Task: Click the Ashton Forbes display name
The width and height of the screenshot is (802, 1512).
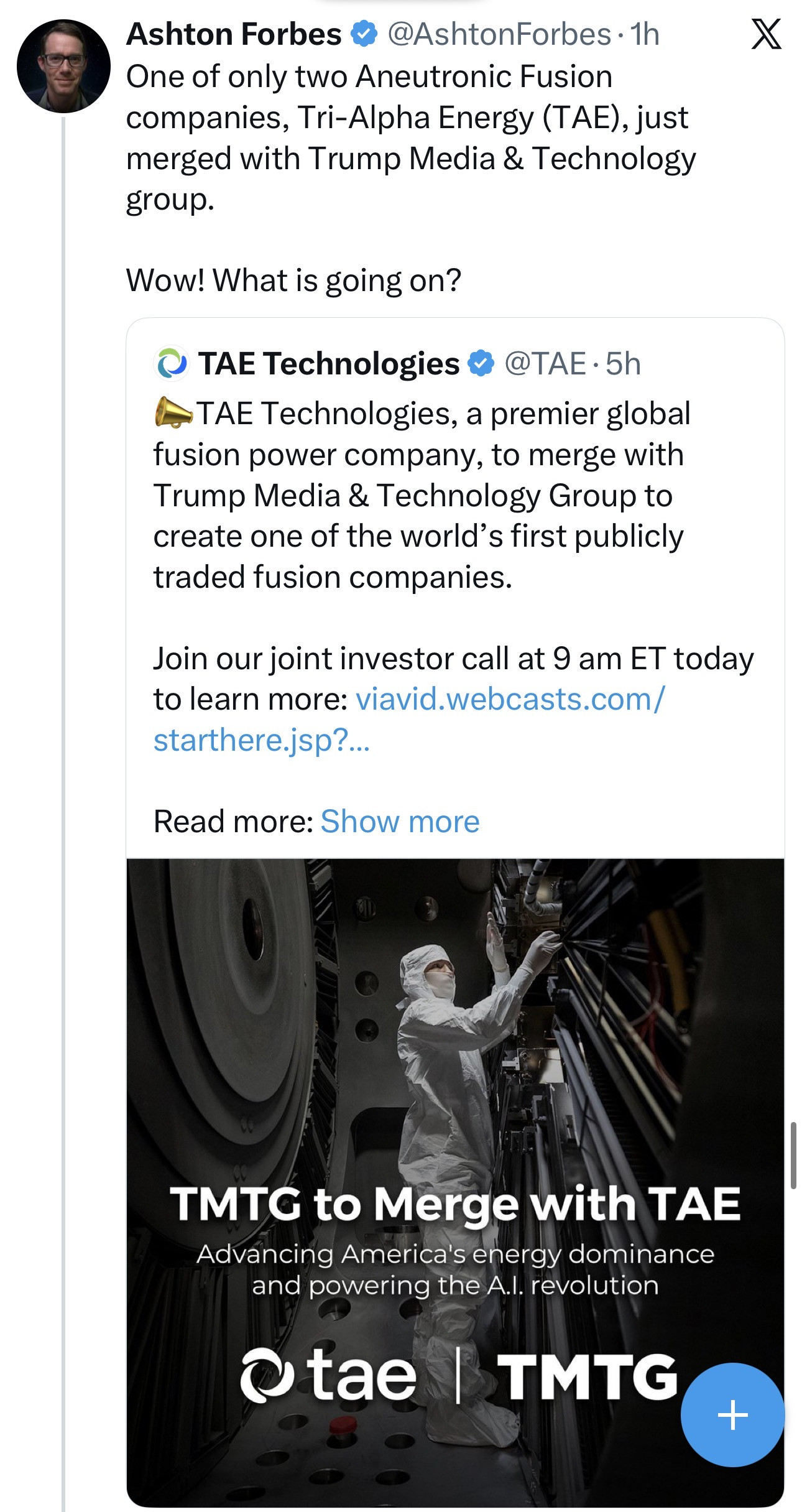Action: [x=234, y=34]
